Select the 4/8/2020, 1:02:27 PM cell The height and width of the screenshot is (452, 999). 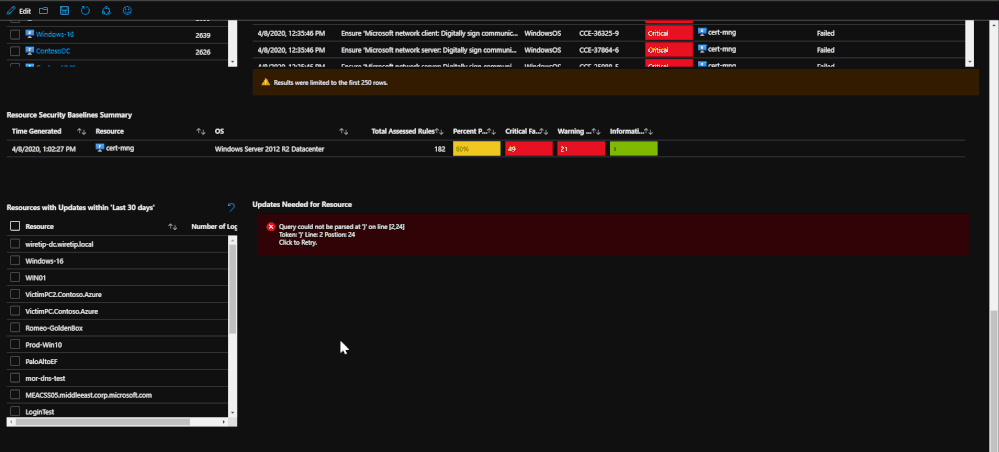pos(43,149)
